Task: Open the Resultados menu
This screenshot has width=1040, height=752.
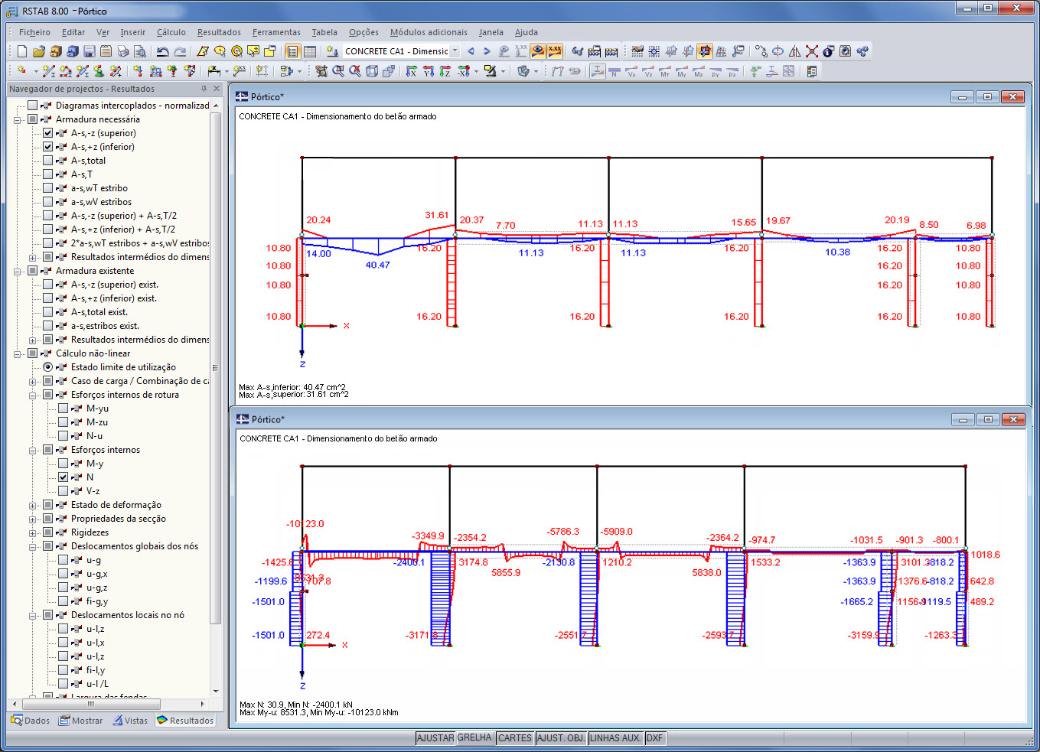Action: click(x=219, y=32)
